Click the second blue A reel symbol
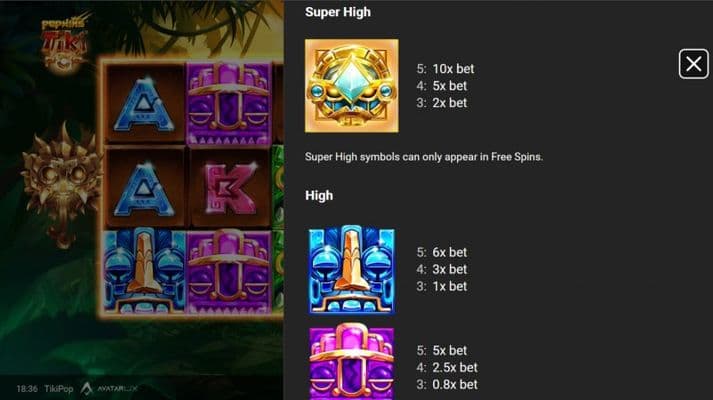Viewport: 713px width, 400px height. coord(144,188)
